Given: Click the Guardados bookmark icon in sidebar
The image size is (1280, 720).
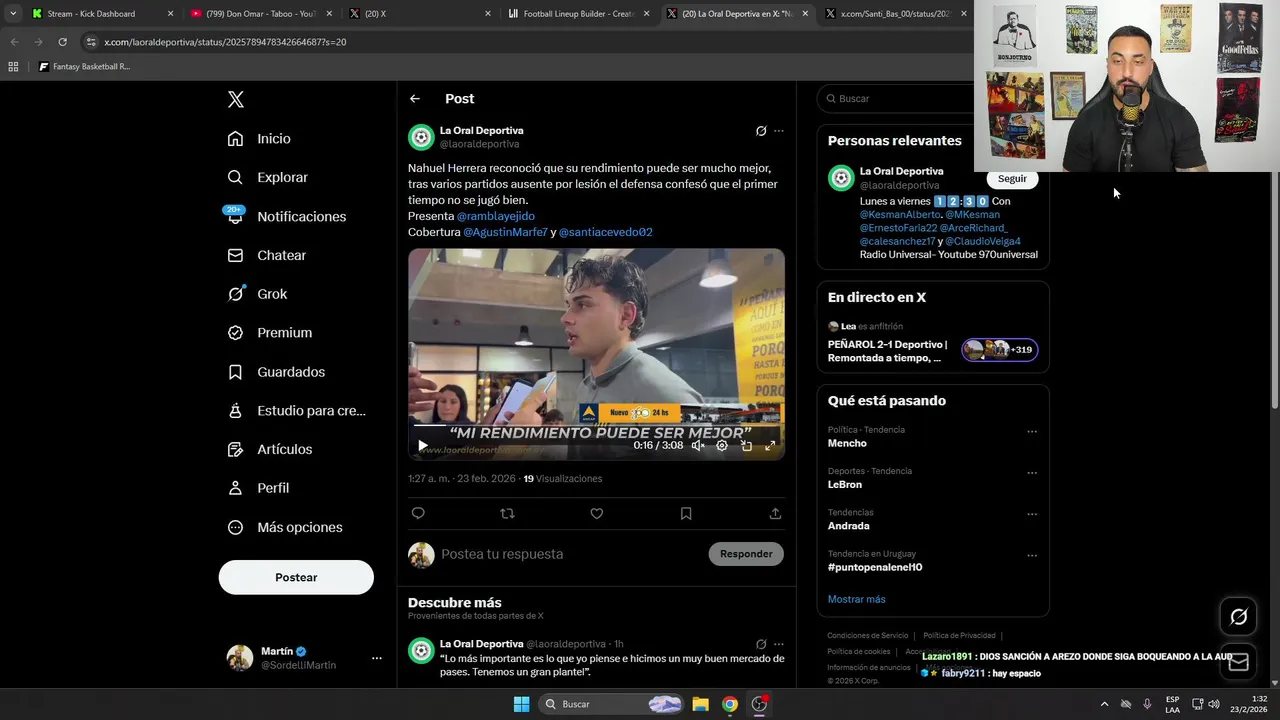Looking at the screenshot, I should 235,372.
